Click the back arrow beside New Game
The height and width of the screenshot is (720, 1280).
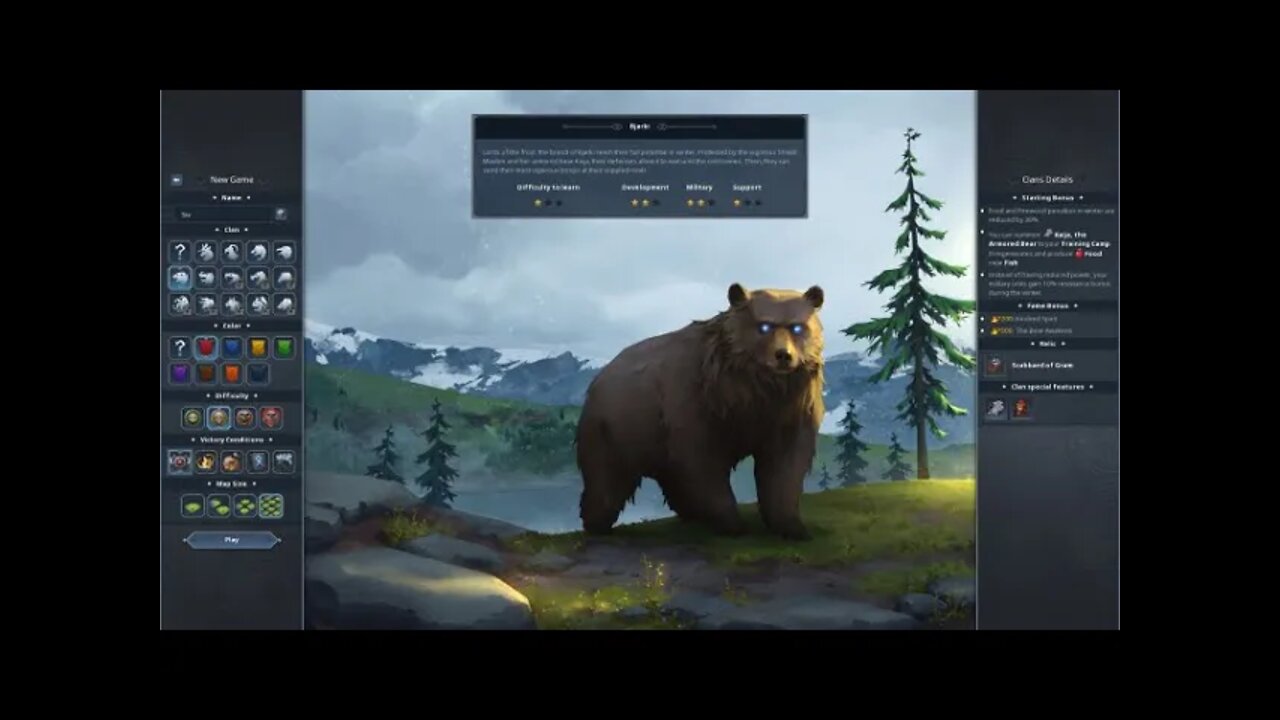(x=176, y=180)
